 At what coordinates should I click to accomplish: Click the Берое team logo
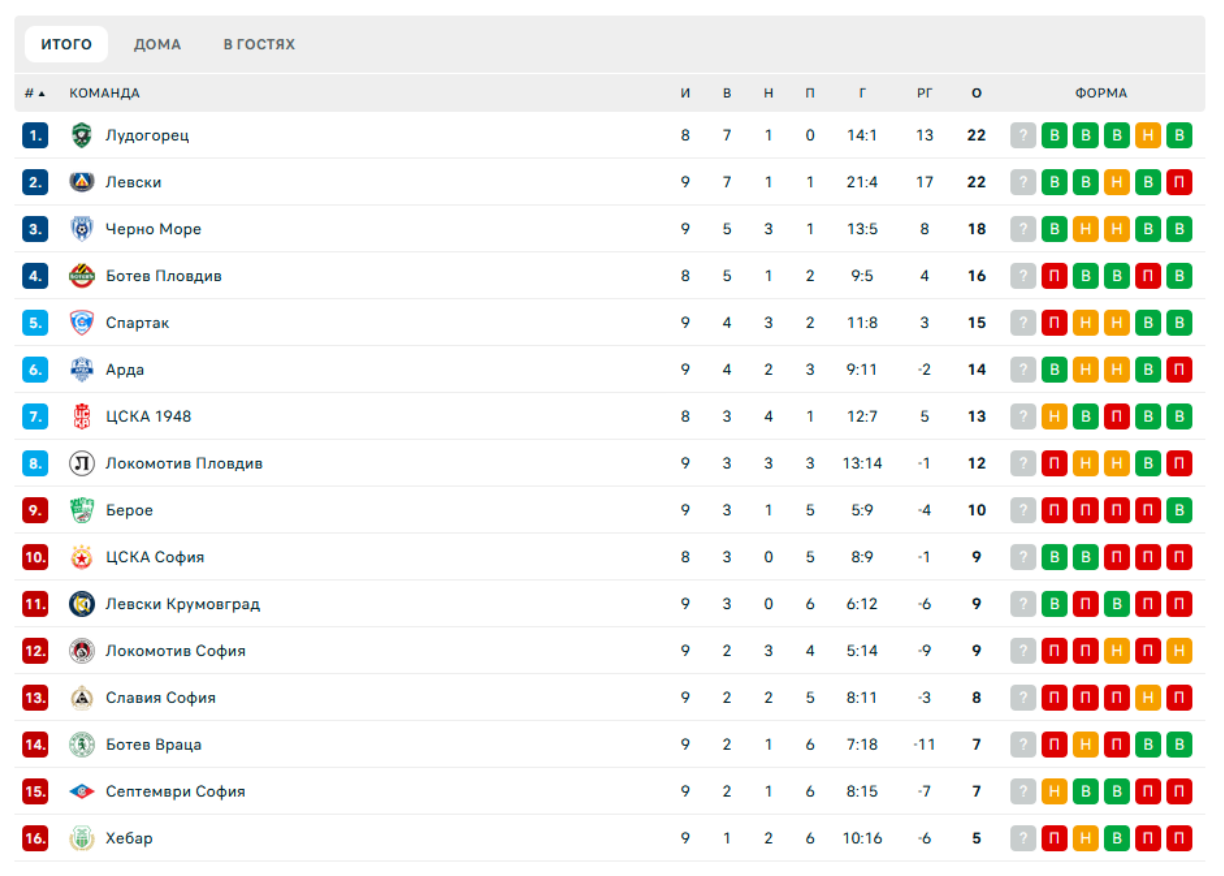[x=82, y=510]
